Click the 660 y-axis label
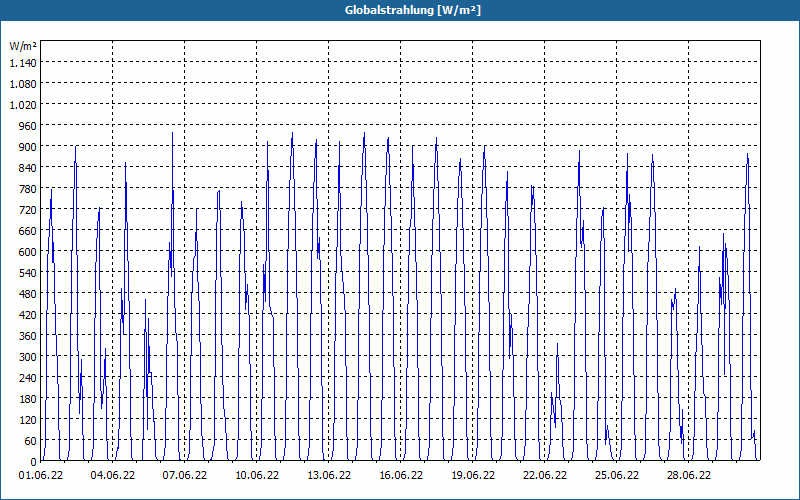800x500 pixels. pyautogui.click(x=28, y=231)
